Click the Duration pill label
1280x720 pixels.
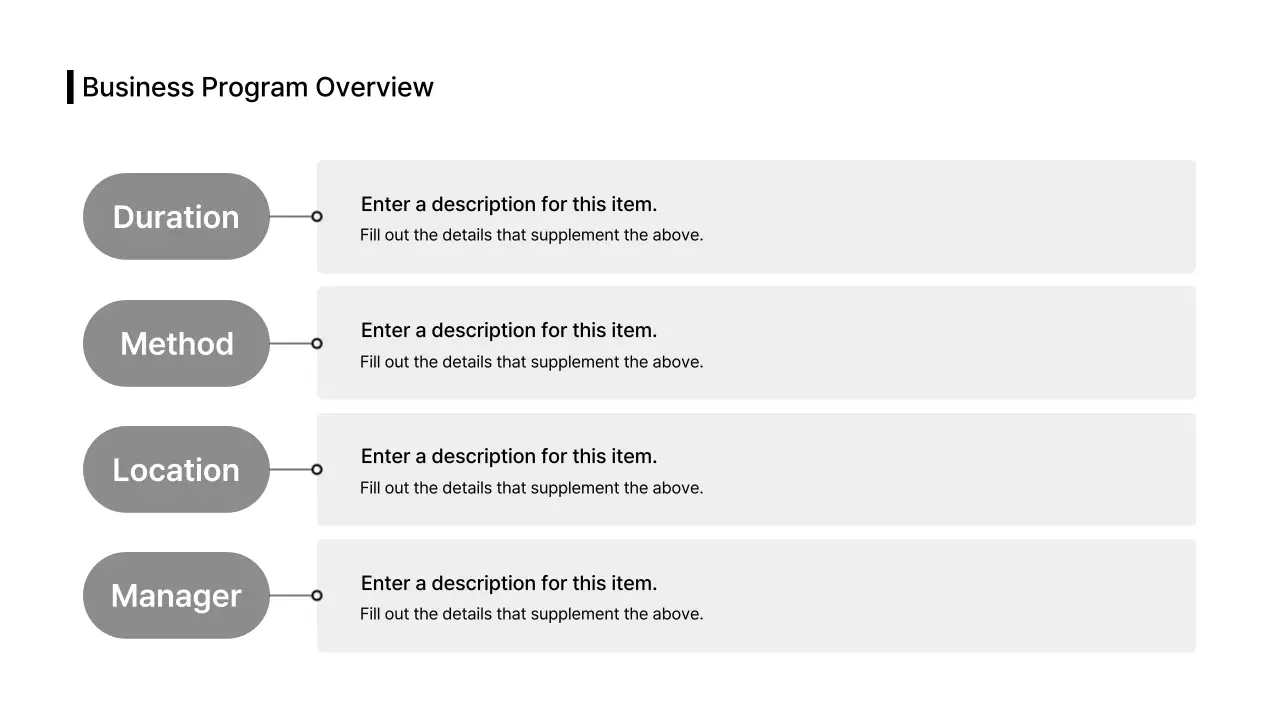click(x=176, y=217)
